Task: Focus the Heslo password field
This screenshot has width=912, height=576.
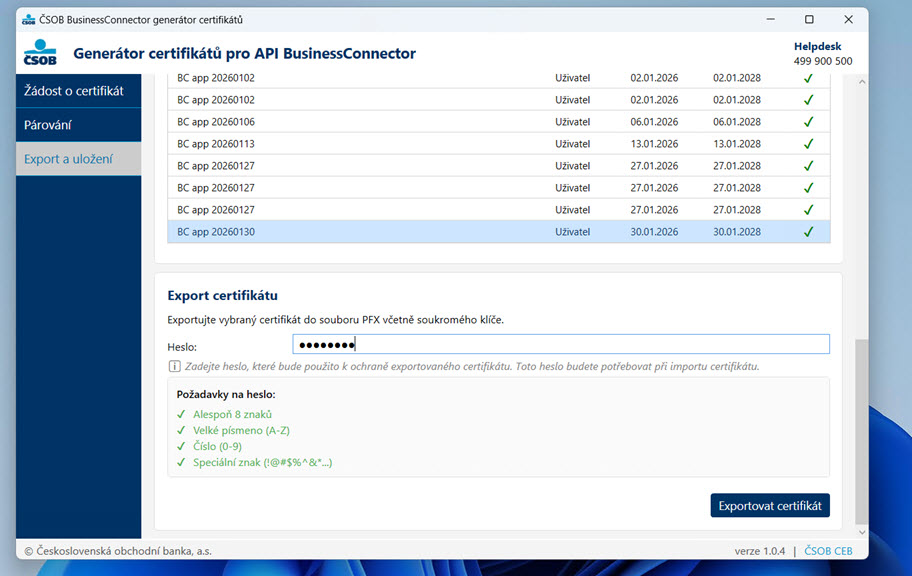Action: click(561, 344)
